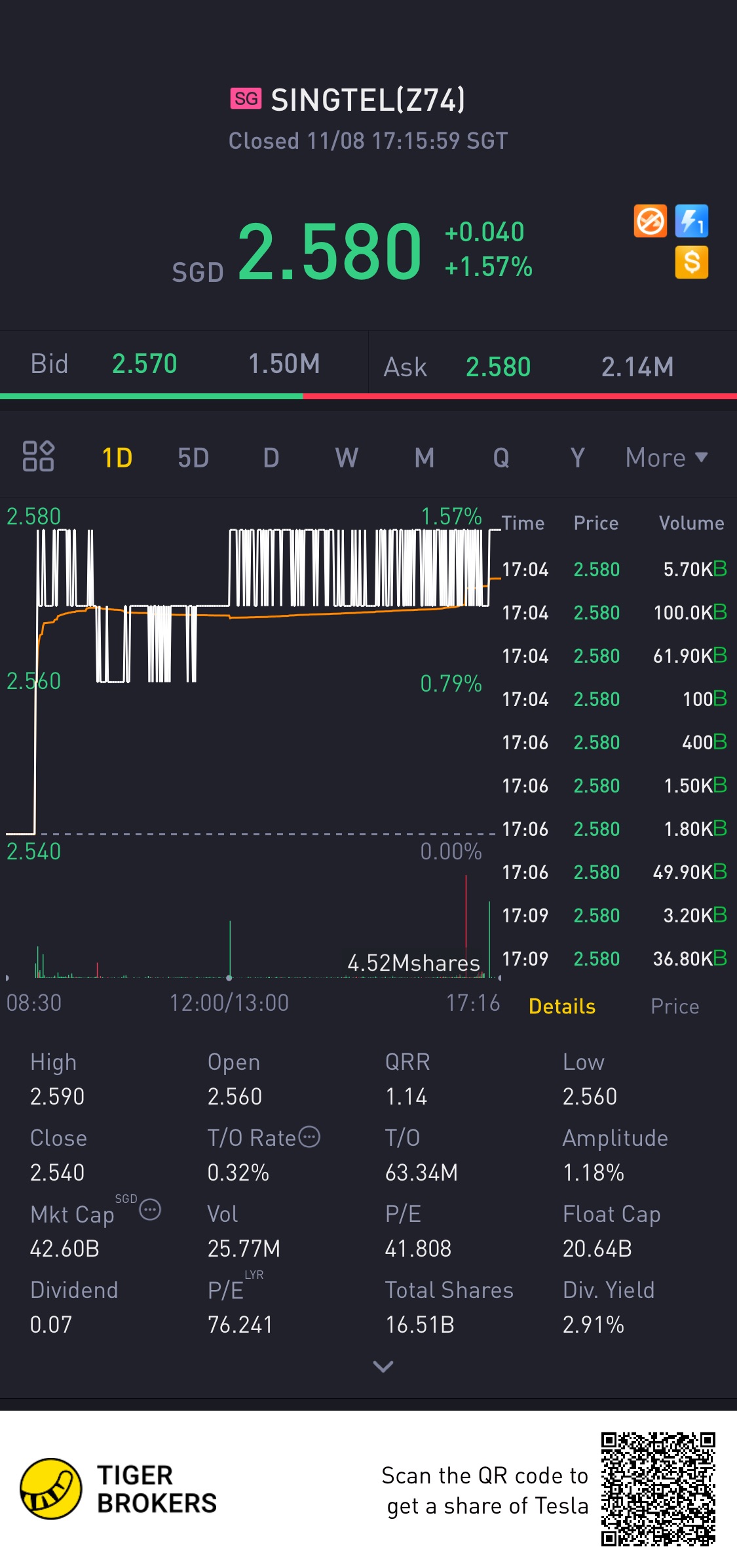Screen dimensions: 737x1568
Task: Tap the Bid volume 1.50M
Action: pos(284,364)
